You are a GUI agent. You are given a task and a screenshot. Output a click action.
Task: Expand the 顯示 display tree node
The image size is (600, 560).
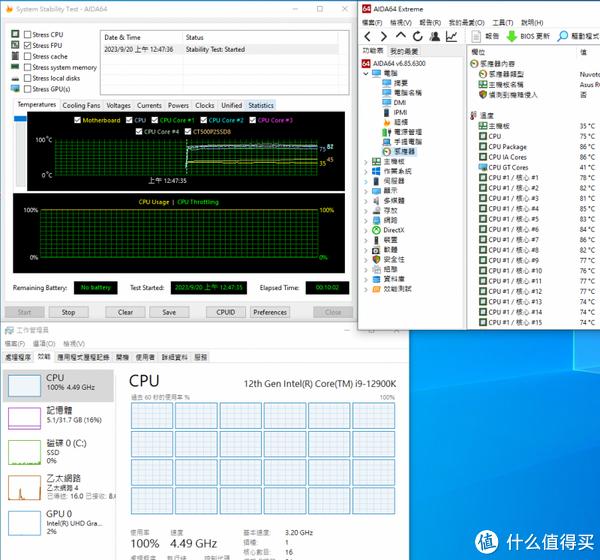pyautogui.click(x=366, y=191)
